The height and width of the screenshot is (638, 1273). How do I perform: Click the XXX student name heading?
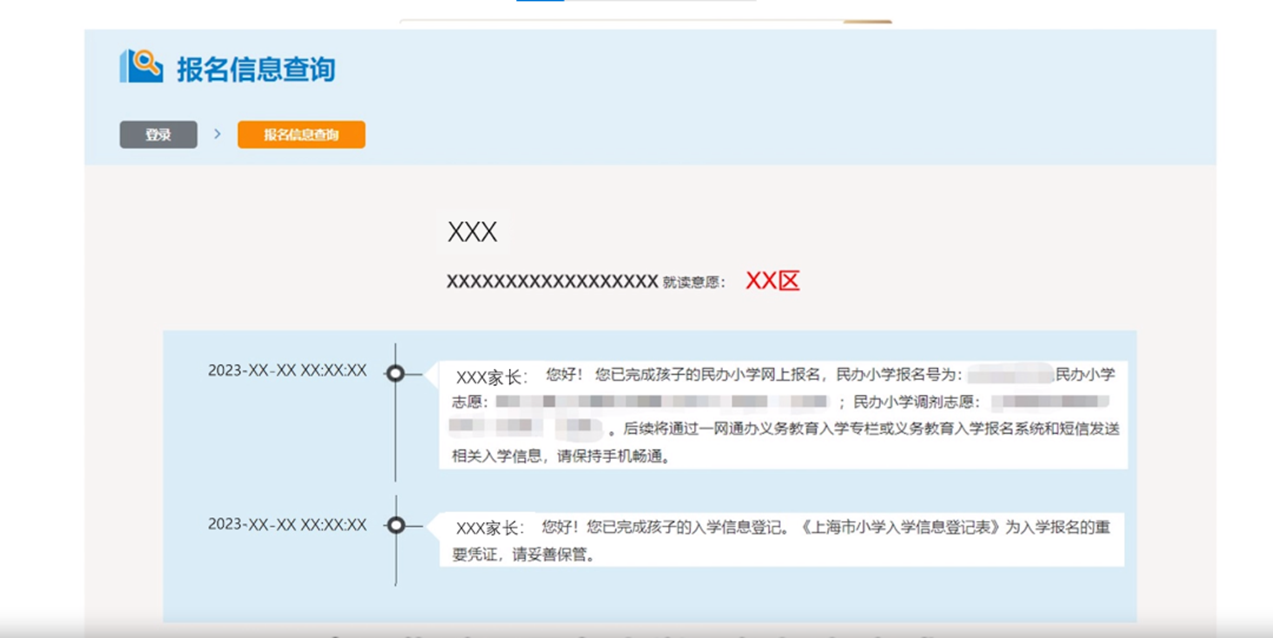point(472,233)
